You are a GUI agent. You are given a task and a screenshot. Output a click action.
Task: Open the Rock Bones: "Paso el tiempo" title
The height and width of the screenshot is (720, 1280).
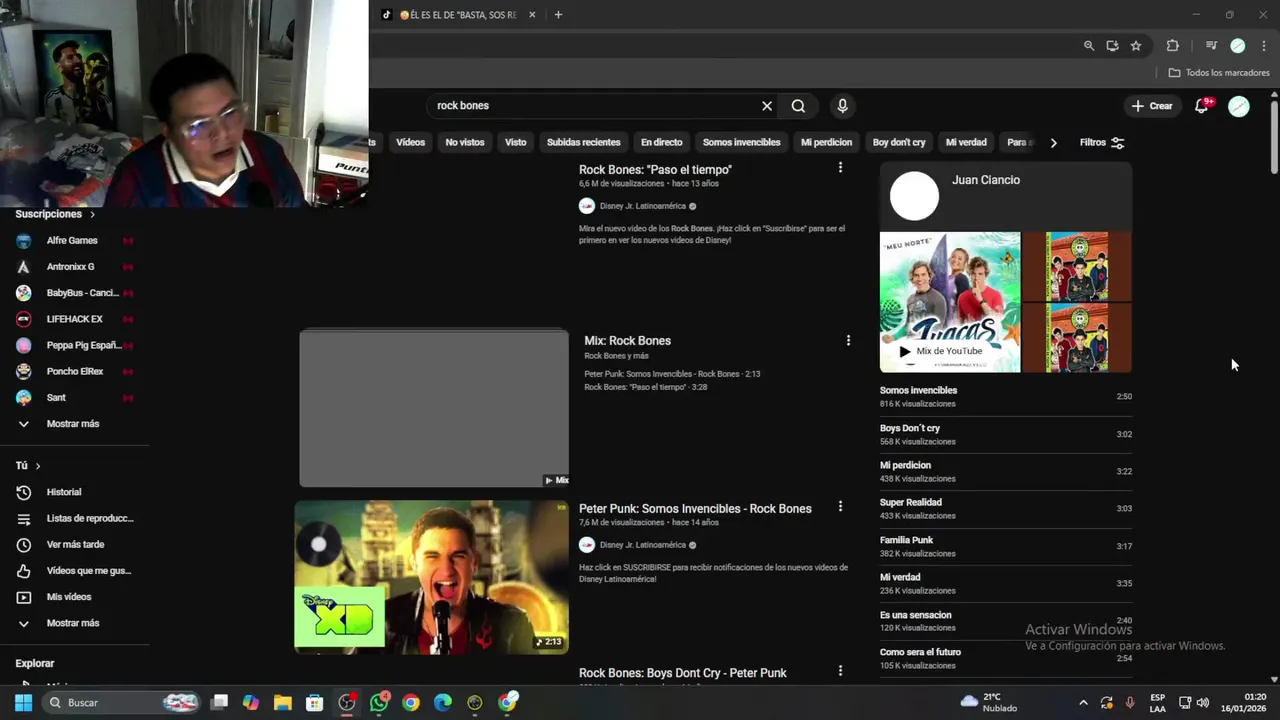[x=655, y=170]
